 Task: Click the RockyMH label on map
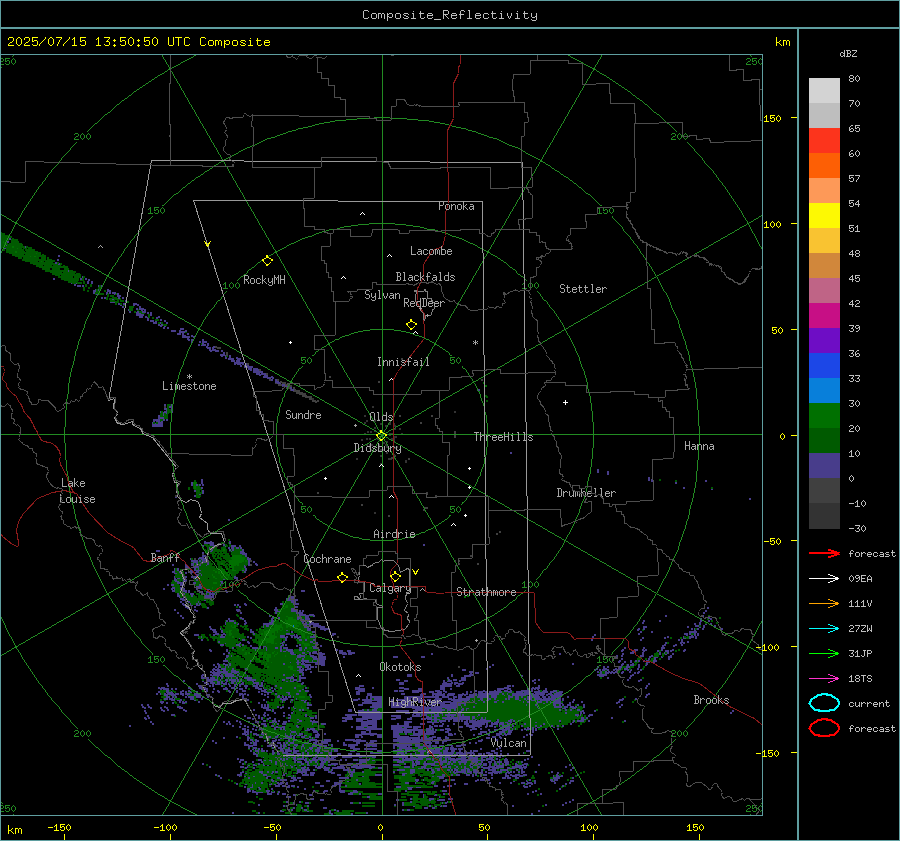coord(264,280)
